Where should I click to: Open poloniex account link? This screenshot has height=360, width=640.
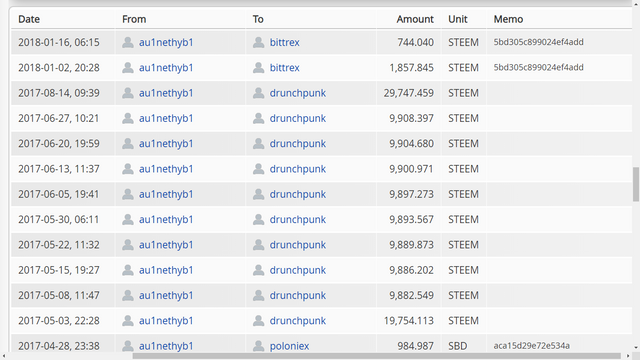[289, 346]
